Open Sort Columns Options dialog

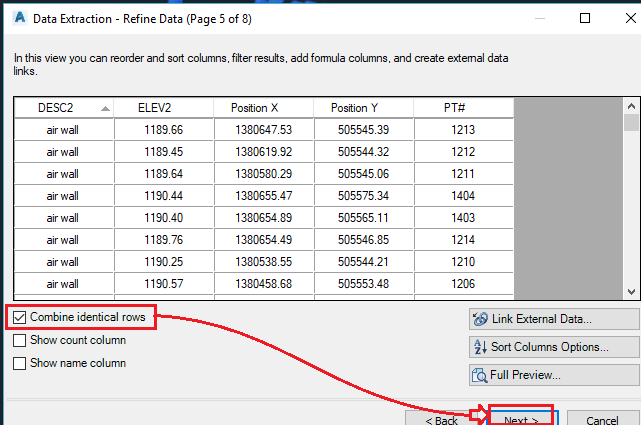pyautogui.click(x=554, y=347)
